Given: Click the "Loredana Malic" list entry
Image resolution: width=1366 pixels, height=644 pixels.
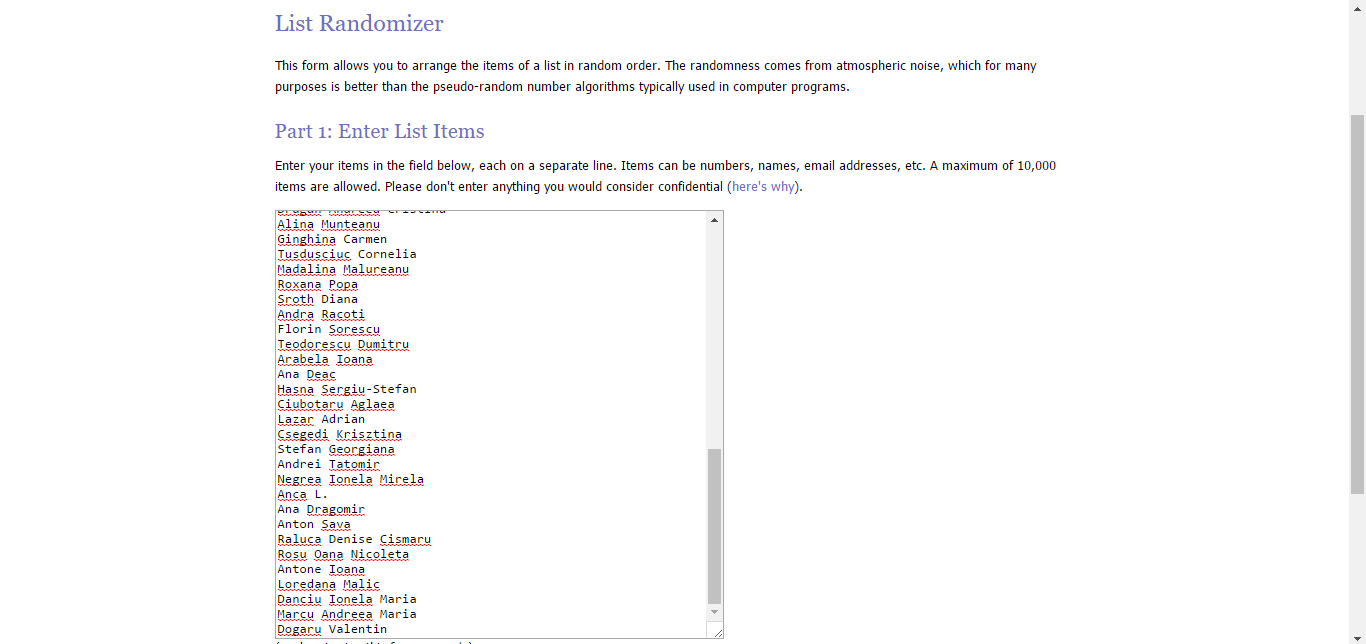Looking at the screenshot, I should click(x=328, y=585).
